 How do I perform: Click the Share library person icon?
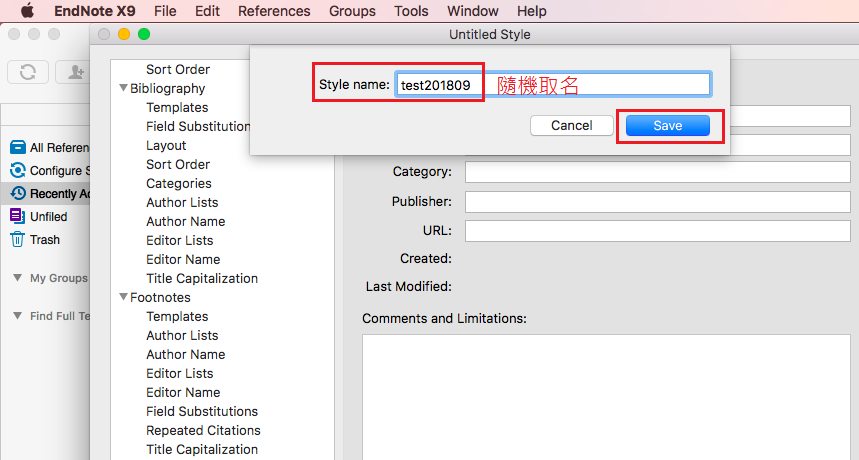[x=74, y=72]
